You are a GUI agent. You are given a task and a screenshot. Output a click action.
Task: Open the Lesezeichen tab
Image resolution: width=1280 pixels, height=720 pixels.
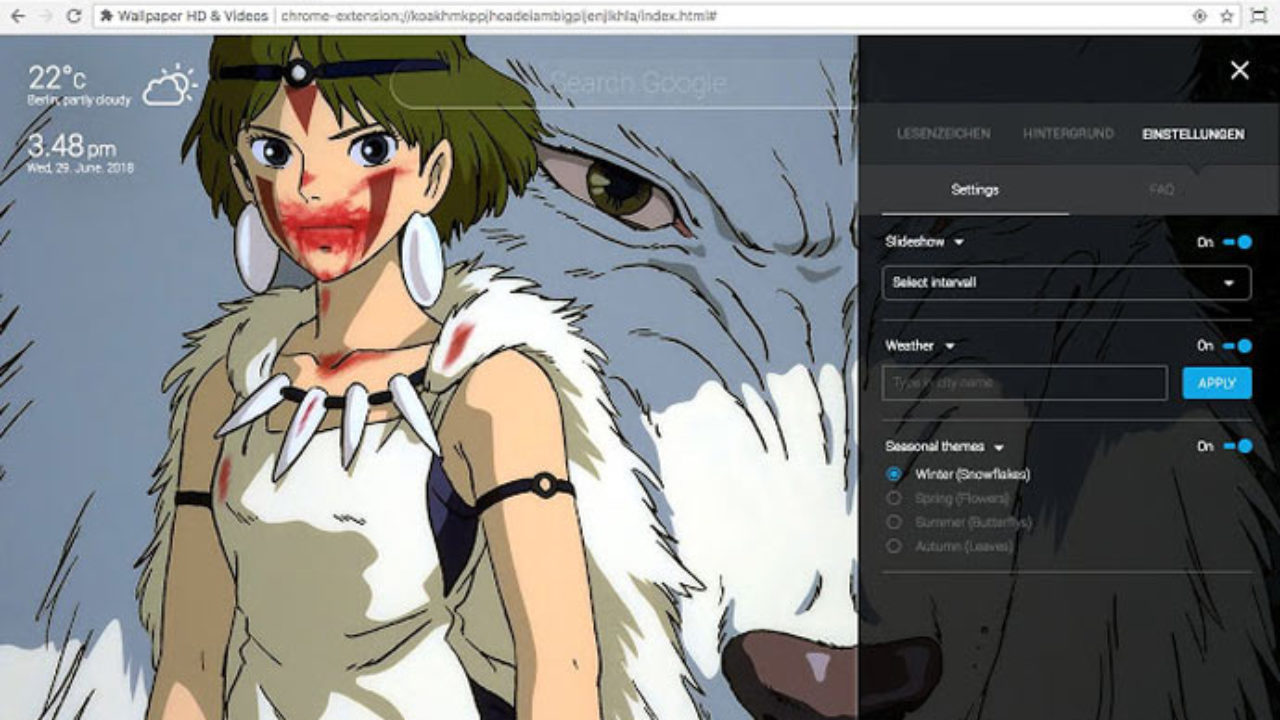pos(943,134)
